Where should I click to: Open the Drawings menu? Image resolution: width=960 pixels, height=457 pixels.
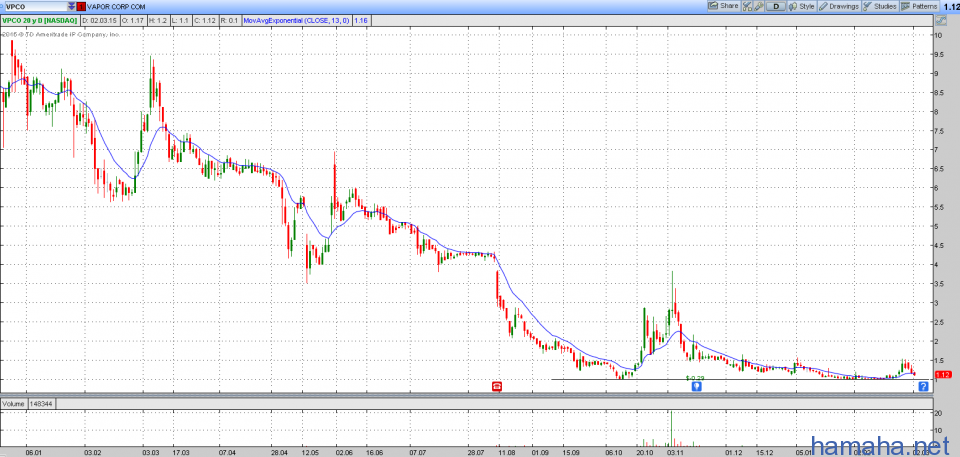[839, 6]
